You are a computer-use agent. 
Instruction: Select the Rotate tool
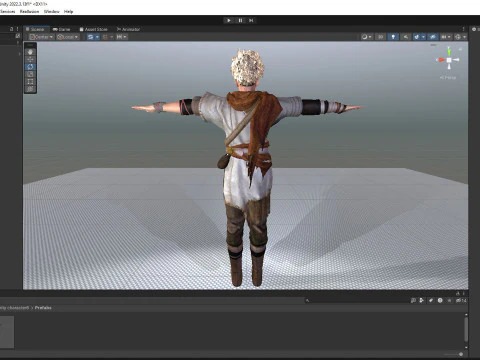[30, 67]
